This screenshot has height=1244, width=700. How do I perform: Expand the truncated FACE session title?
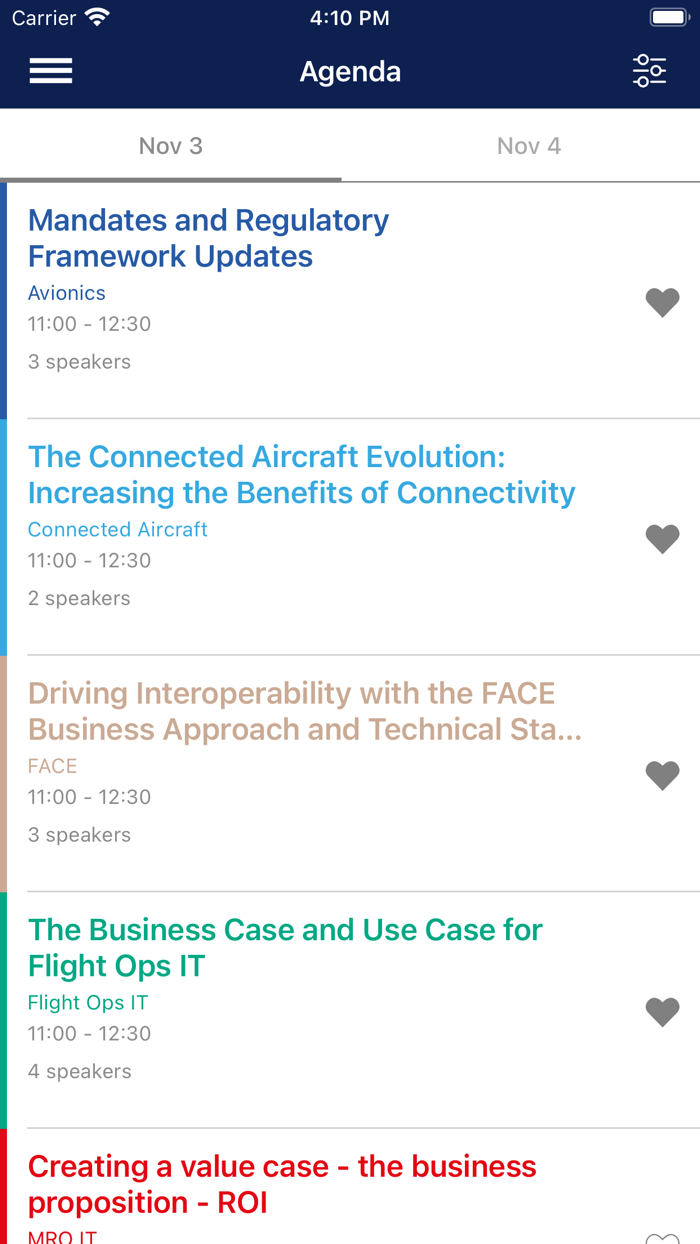pos(292,711)
